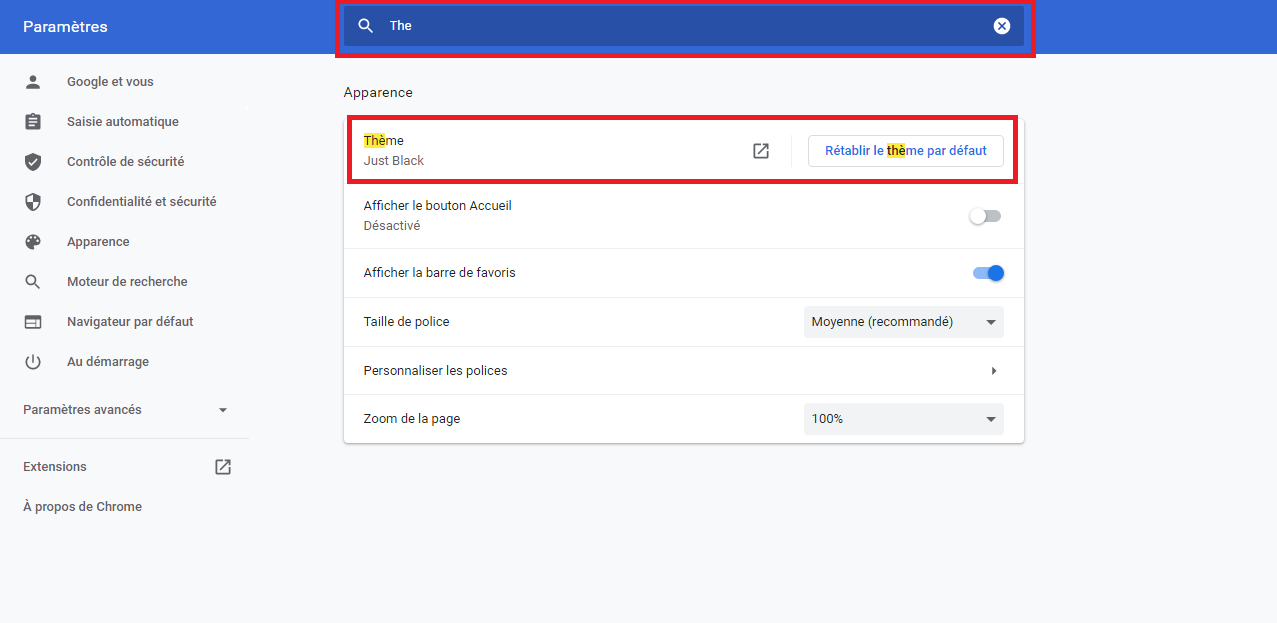Open the Taille de police dropdown
1277x623 pixels.
[903, 322]
